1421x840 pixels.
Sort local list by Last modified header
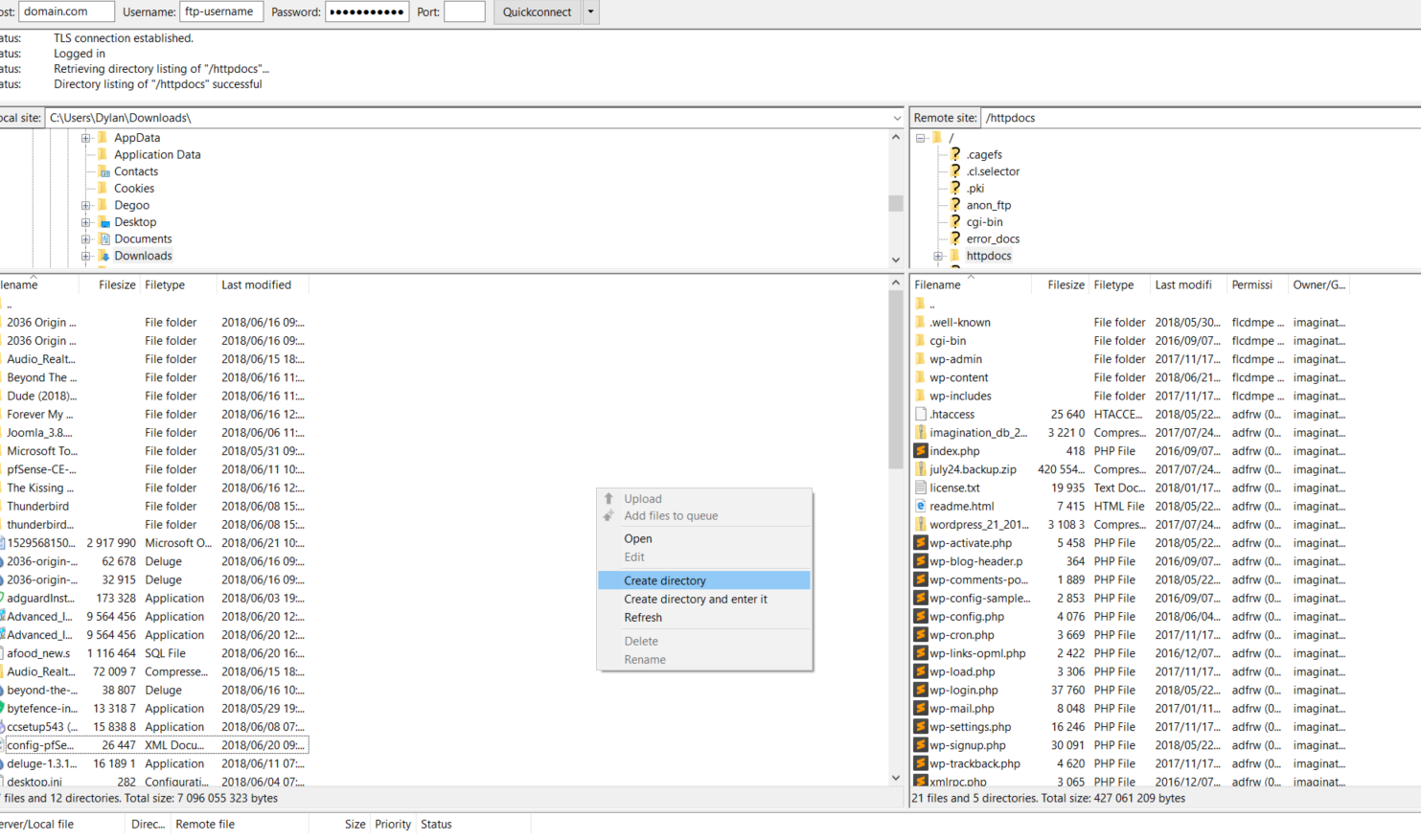[x=262, y=284]
